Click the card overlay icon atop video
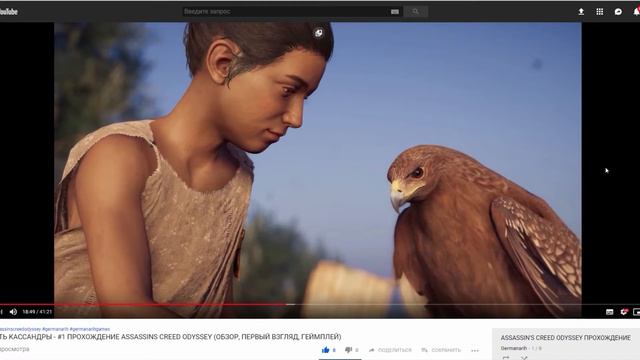The image size is (640, 360). point(319,33)
